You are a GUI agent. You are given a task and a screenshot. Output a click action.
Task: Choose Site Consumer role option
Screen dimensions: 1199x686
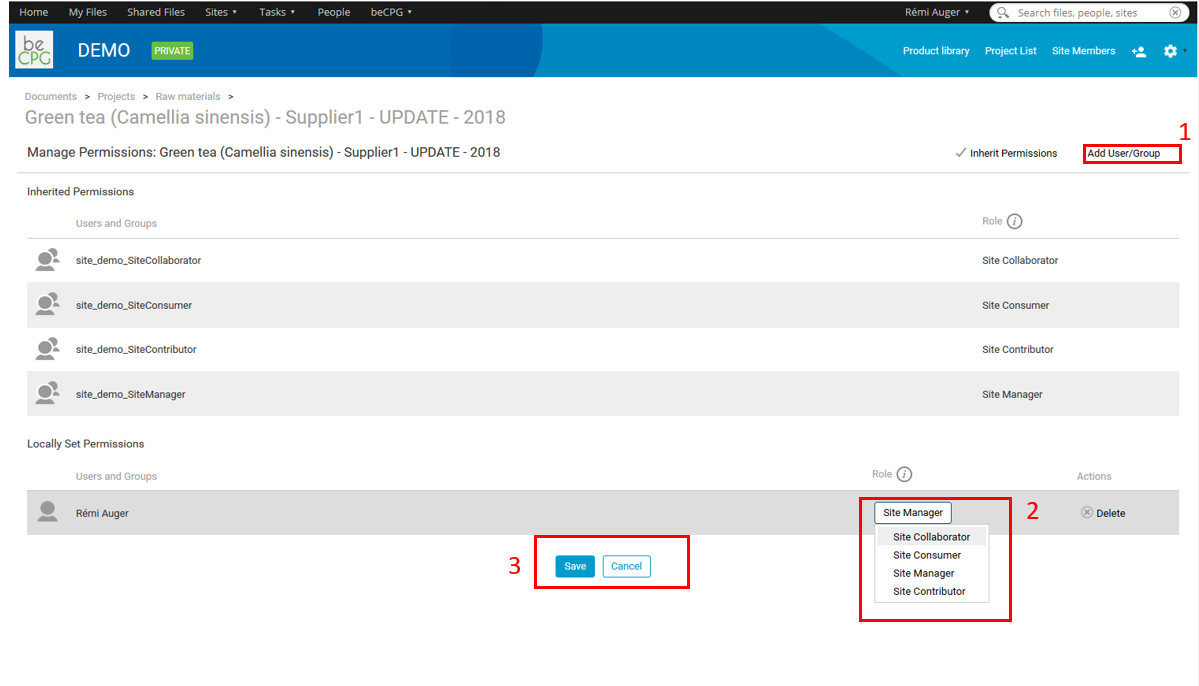pos(927,555)
